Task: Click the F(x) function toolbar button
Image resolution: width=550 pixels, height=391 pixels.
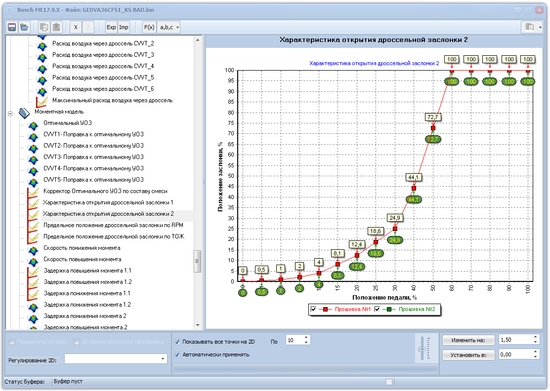Action: tap(149, 27)
